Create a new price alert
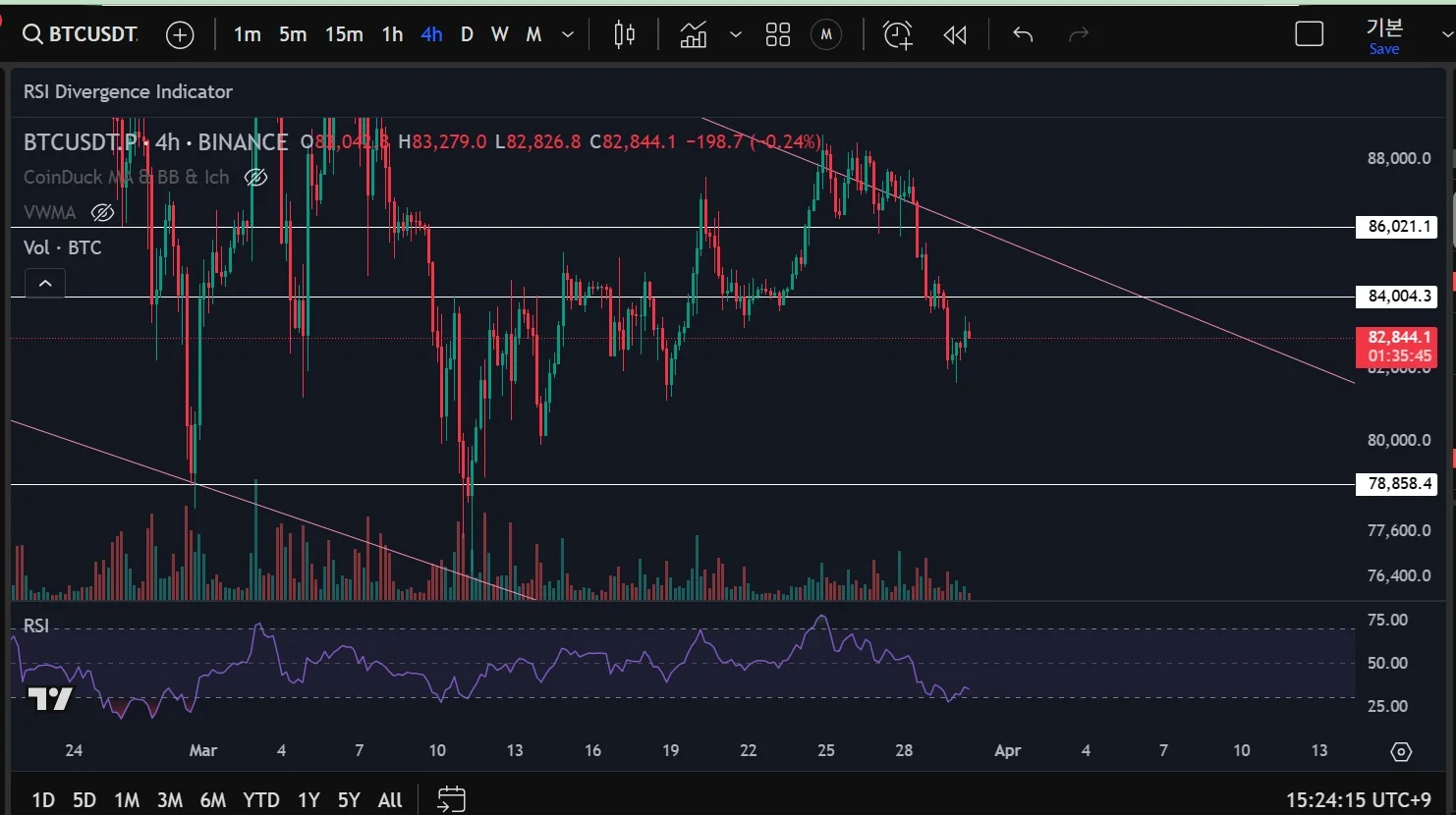The width and height of the screenshot is (1456, 815). pos(898,35)
